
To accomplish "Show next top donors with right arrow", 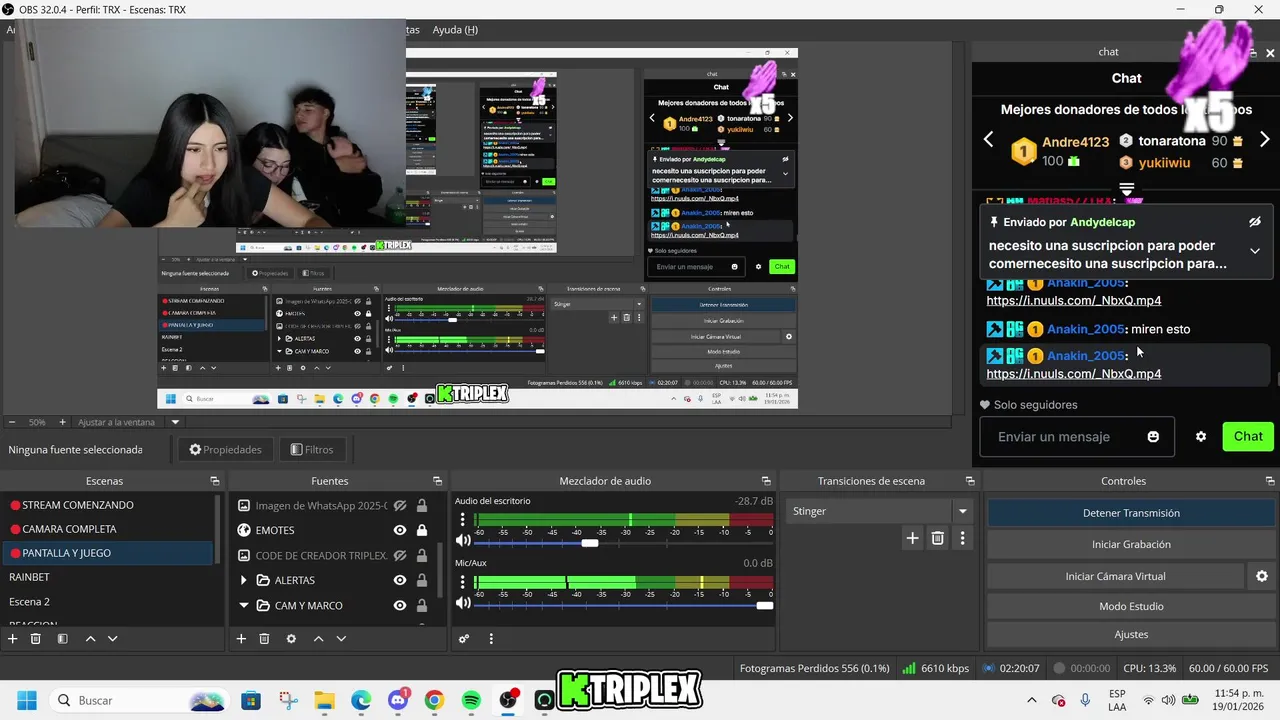I will point(1264,140).
